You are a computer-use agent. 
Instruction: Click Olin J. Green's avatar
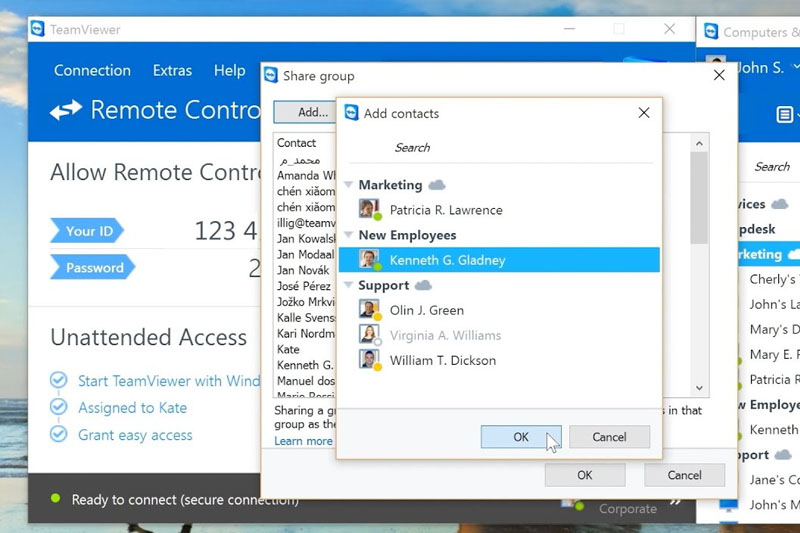coord(369,310)
